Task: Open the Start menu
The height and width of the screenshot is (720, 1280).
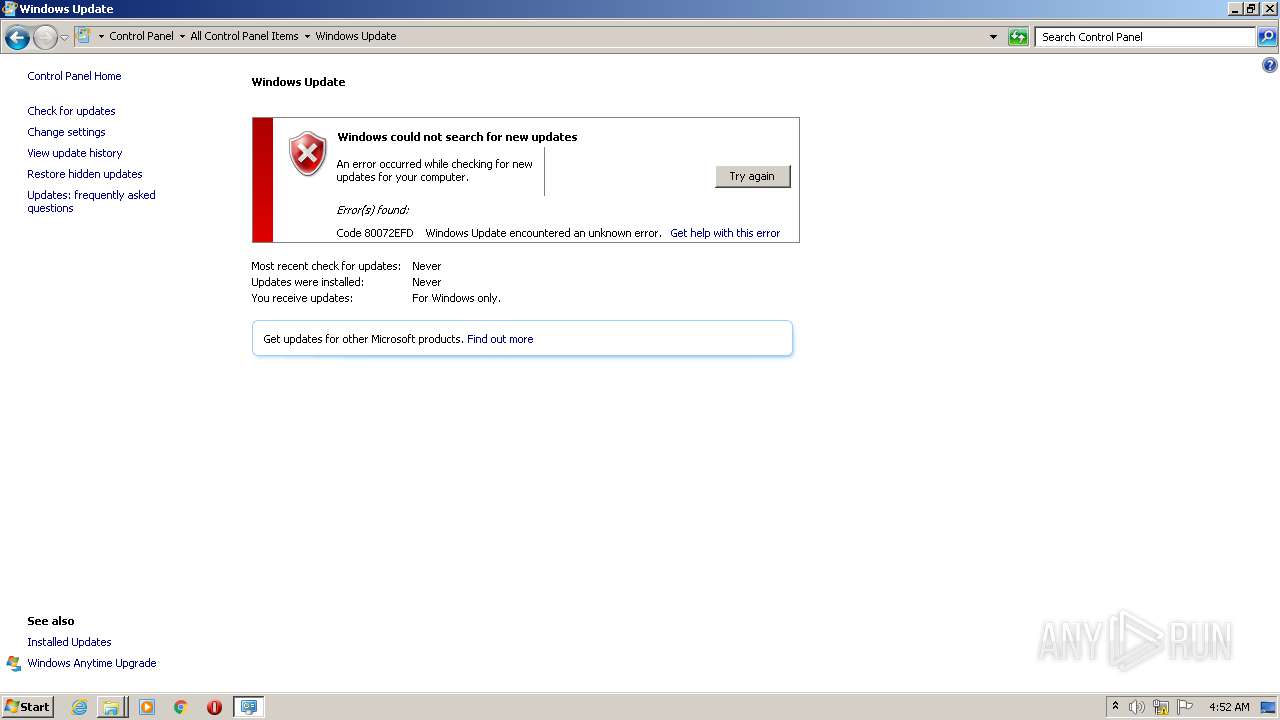Action: point(27,707)
